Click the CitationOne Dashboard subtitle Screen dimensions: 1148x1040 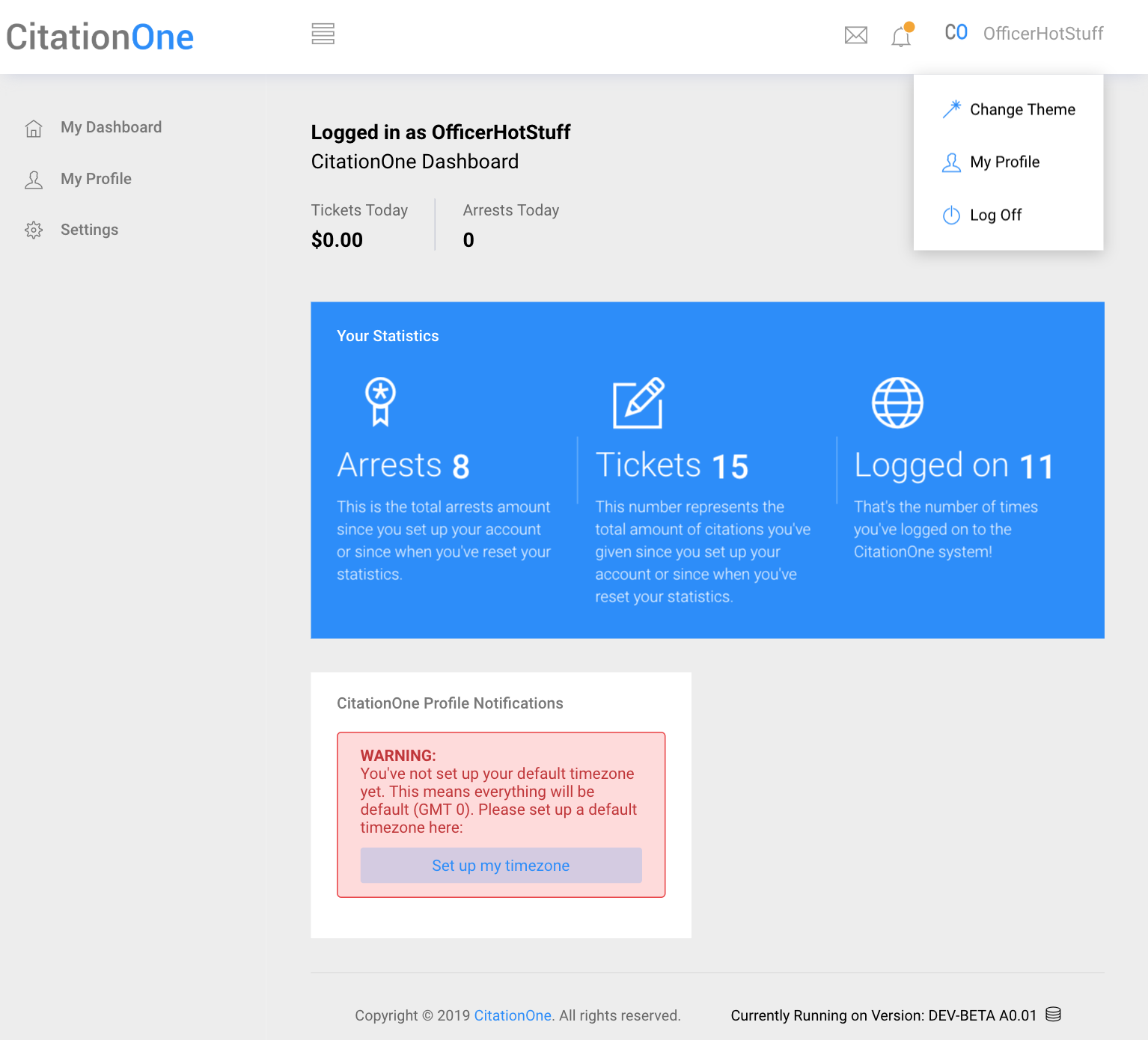click(x=415, y=162)
